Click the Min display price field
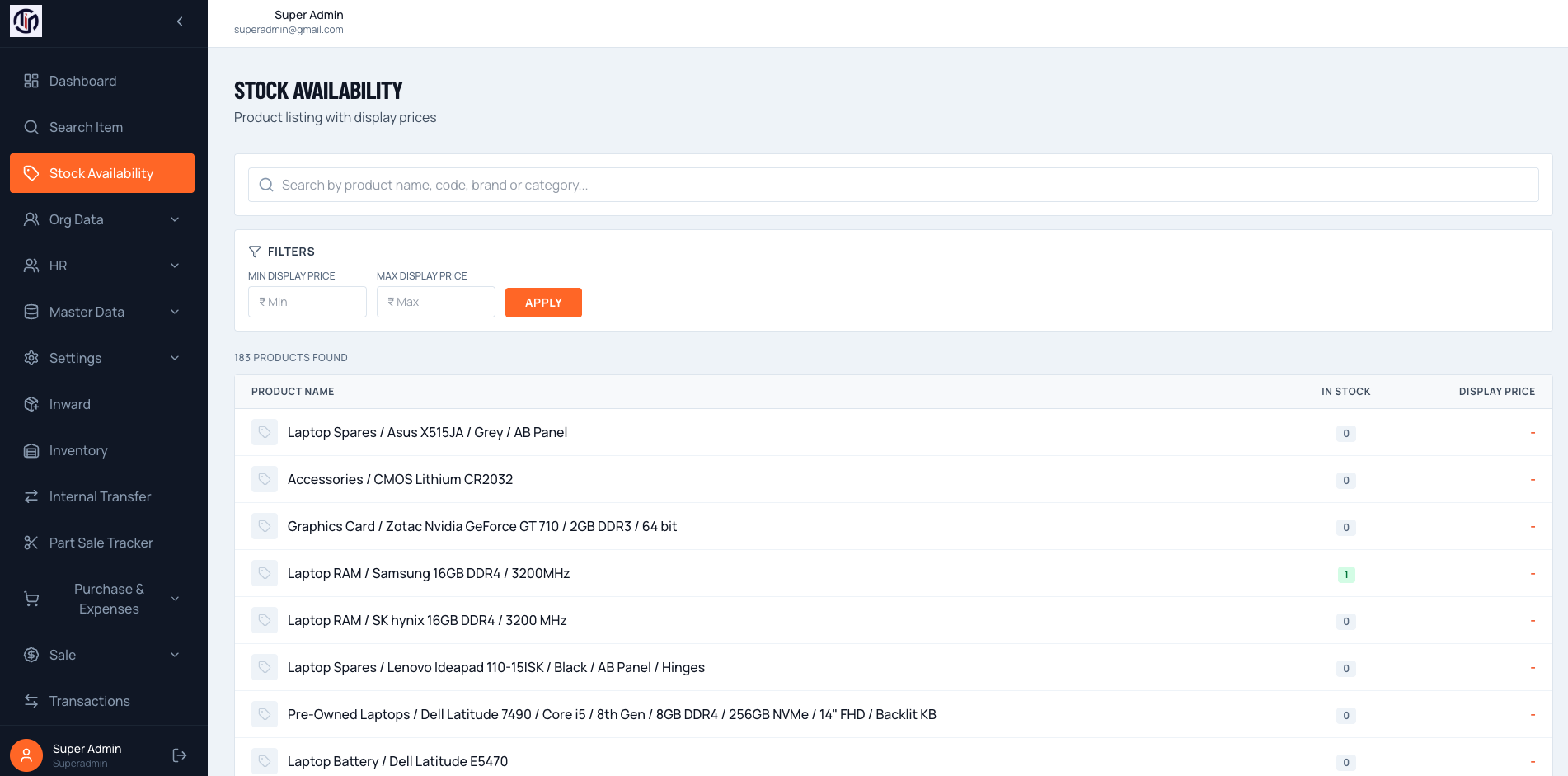 click(307, 302)
